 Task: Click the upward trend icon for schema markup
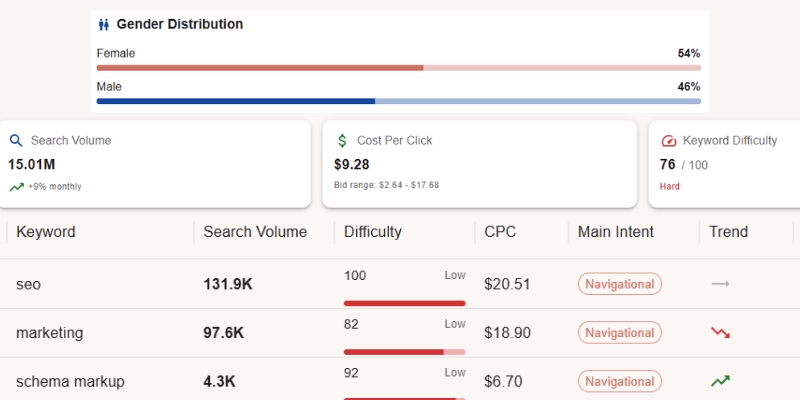720,381
